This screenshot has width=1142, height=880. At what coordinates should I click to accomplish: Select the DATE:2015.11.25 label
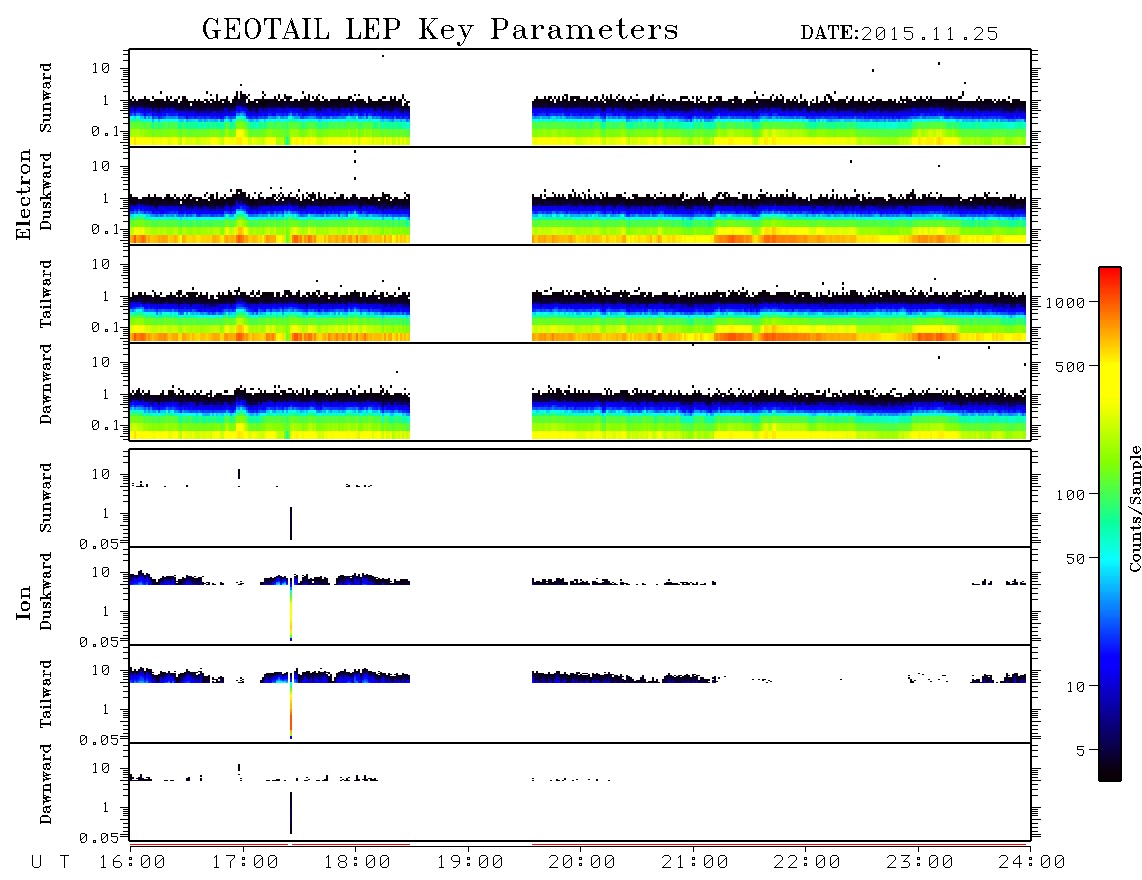pos(899,34)
